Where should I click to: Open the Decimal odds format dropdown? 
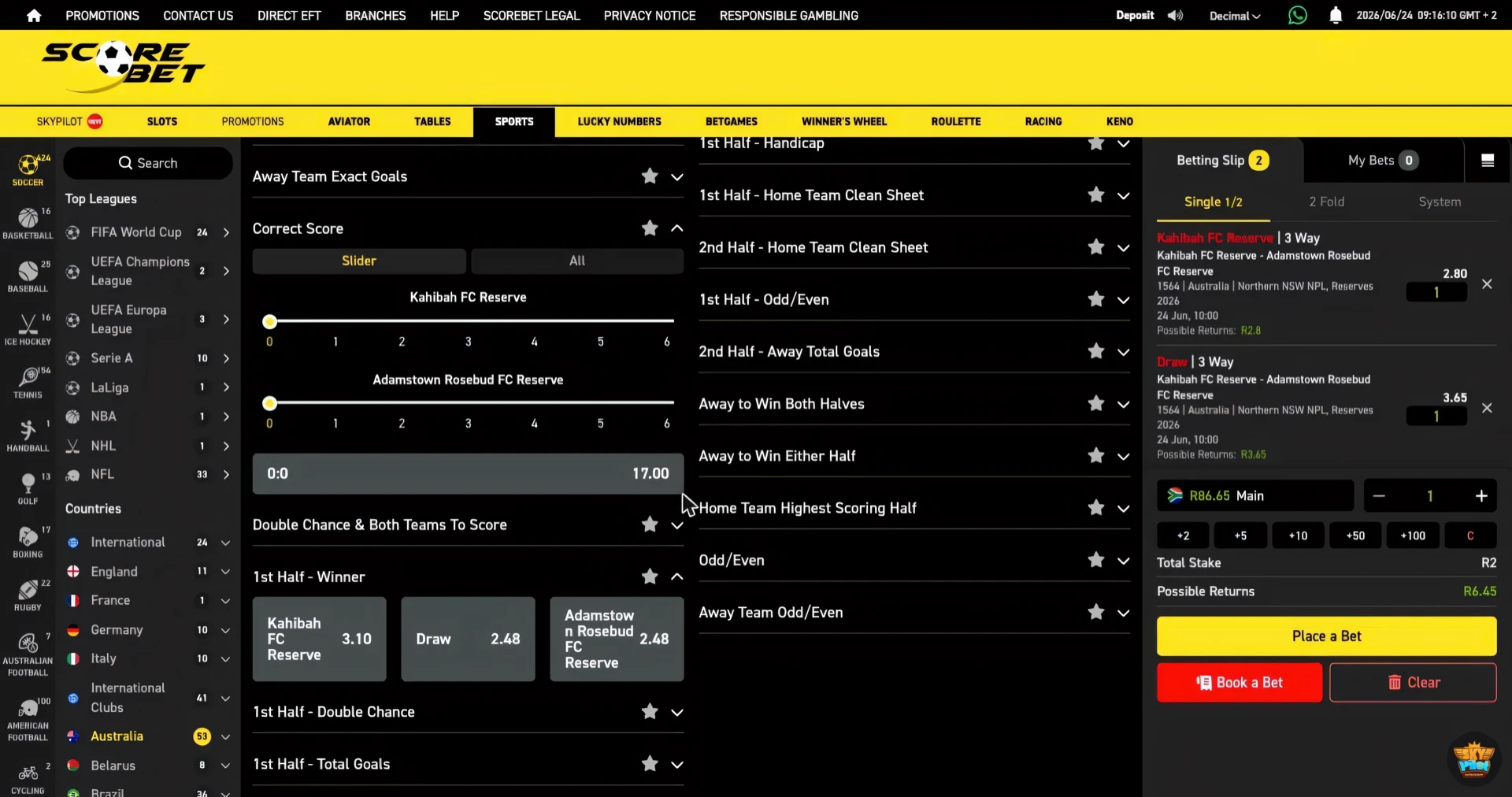1235,16
